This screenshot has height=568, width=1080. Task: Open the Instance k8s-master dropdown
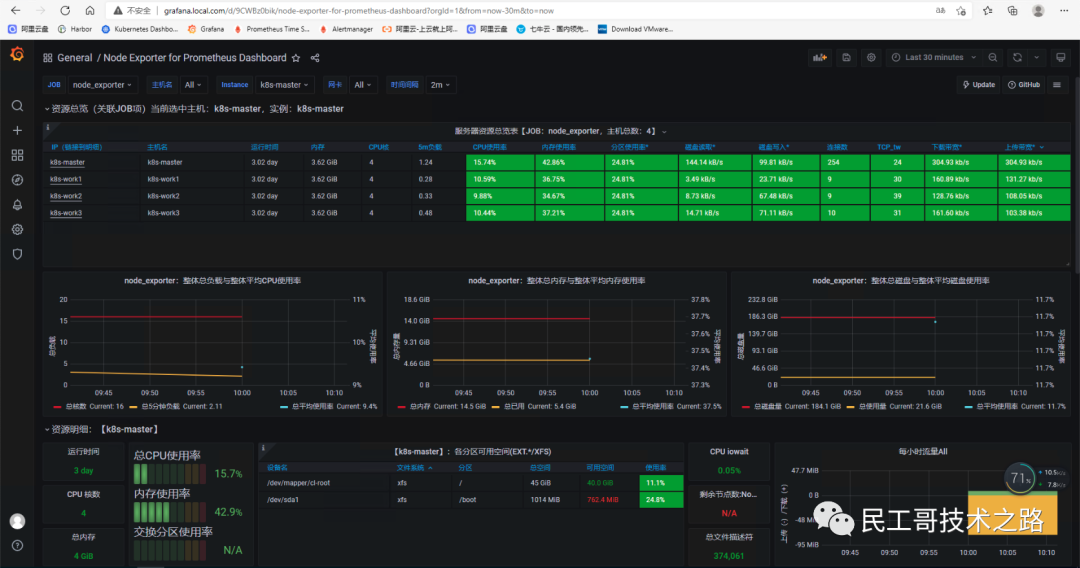point(284,85)
